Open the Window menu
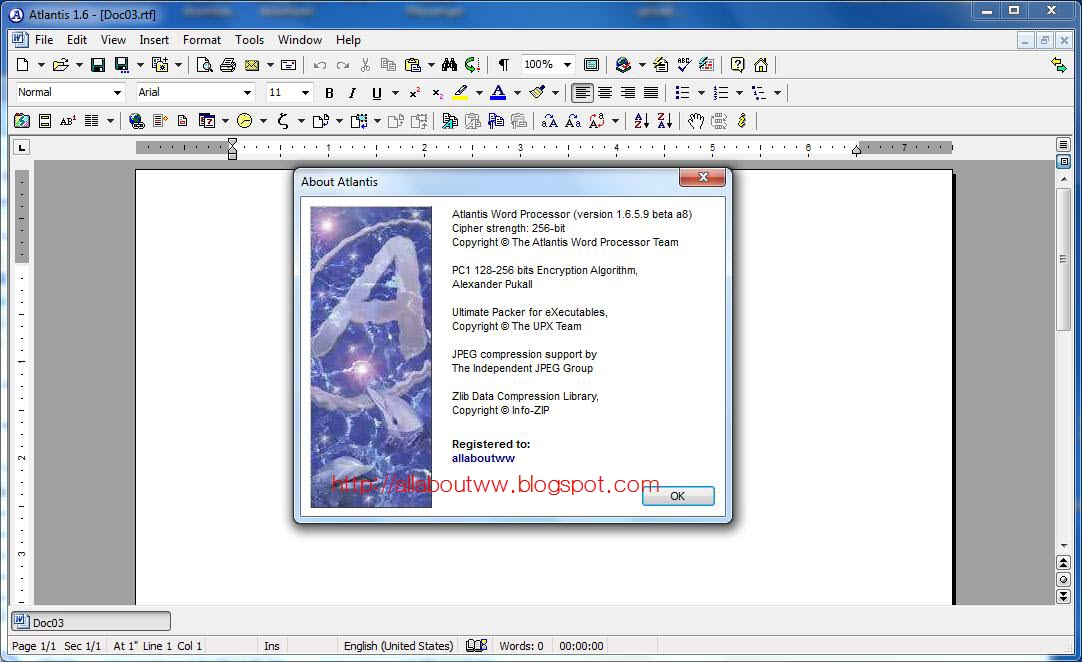This screenshot has height=662, width=1082. point(299,40)
